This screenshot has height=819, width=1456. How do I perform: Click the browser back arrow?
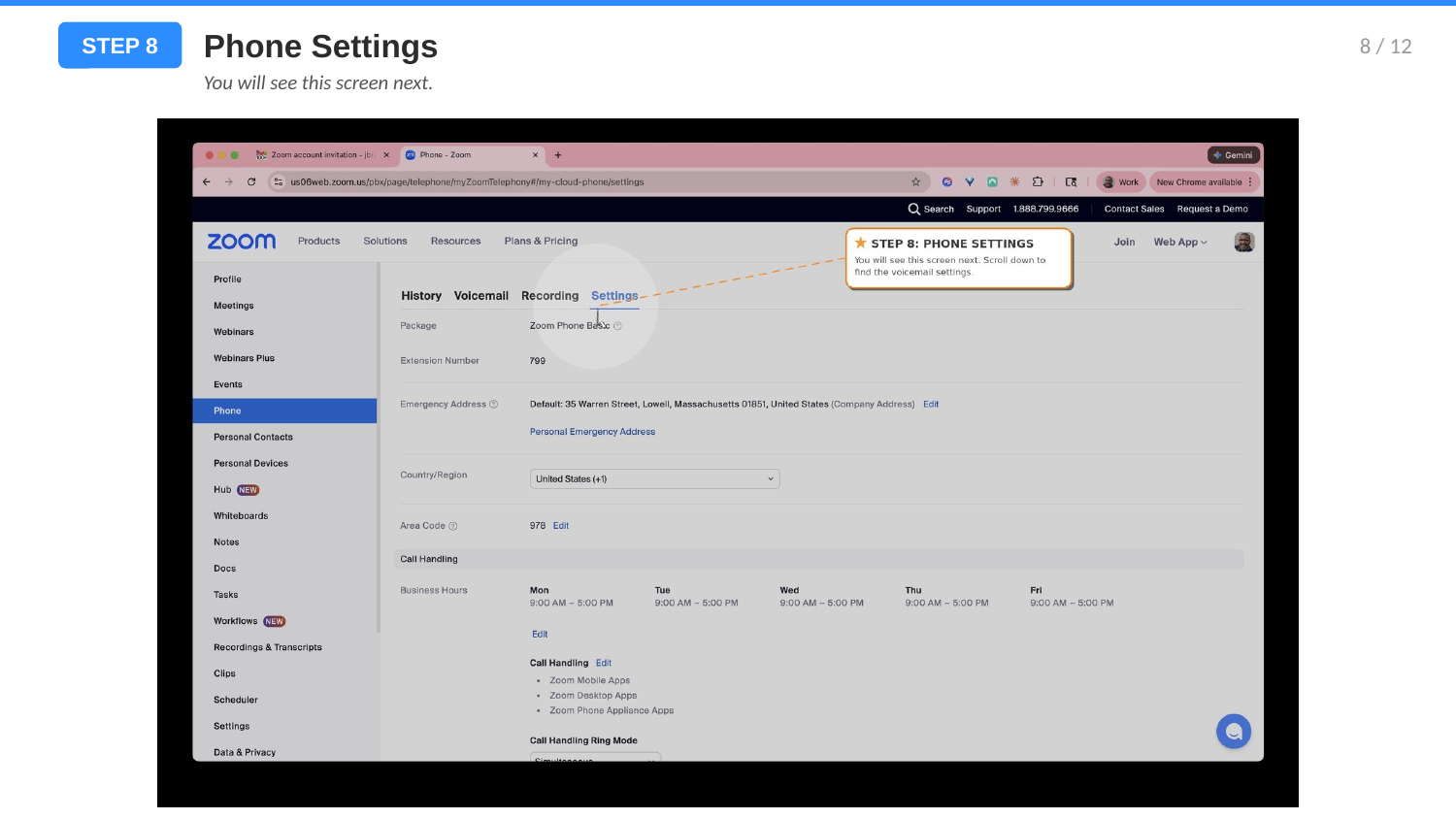(206, 181)
